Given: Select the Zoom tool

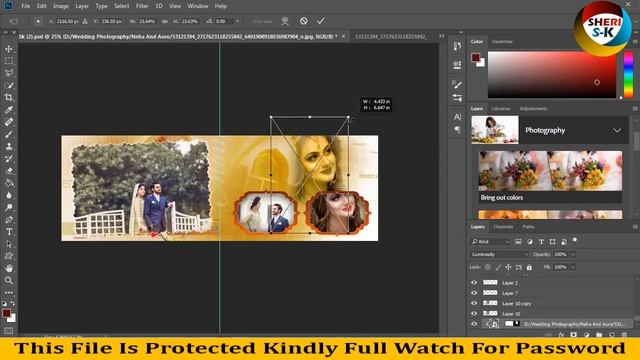Looking at the screenshot, I should [9, 280].
